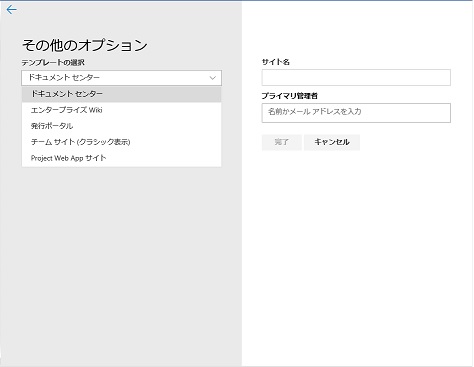Focus the プライマリ管理者 name or email field
Screen dimensions: 474x367
[x=356, y=113]
